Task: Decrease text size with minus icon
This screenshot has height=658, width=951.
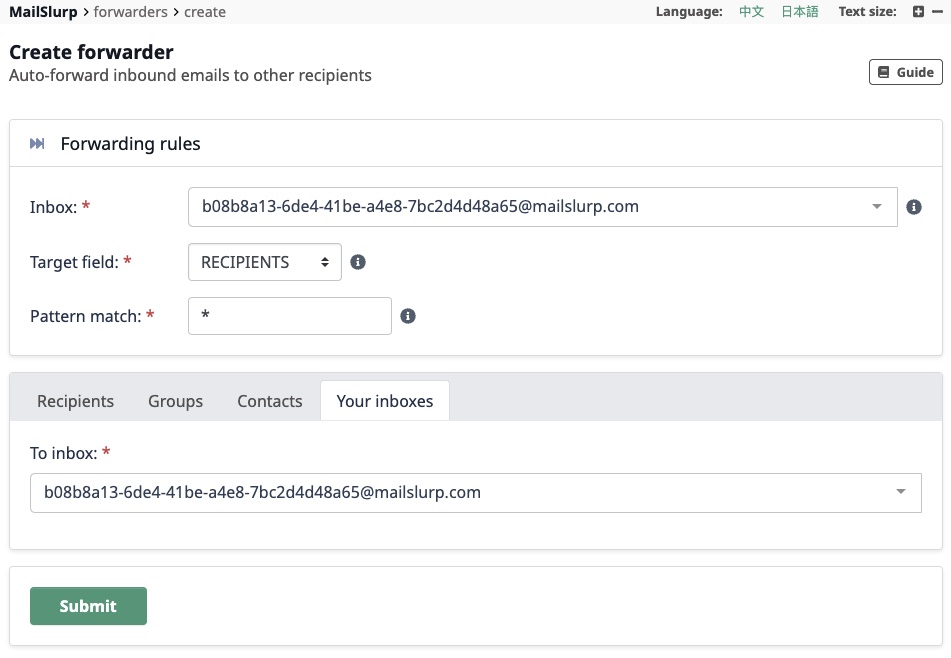Action: [937, 12]
